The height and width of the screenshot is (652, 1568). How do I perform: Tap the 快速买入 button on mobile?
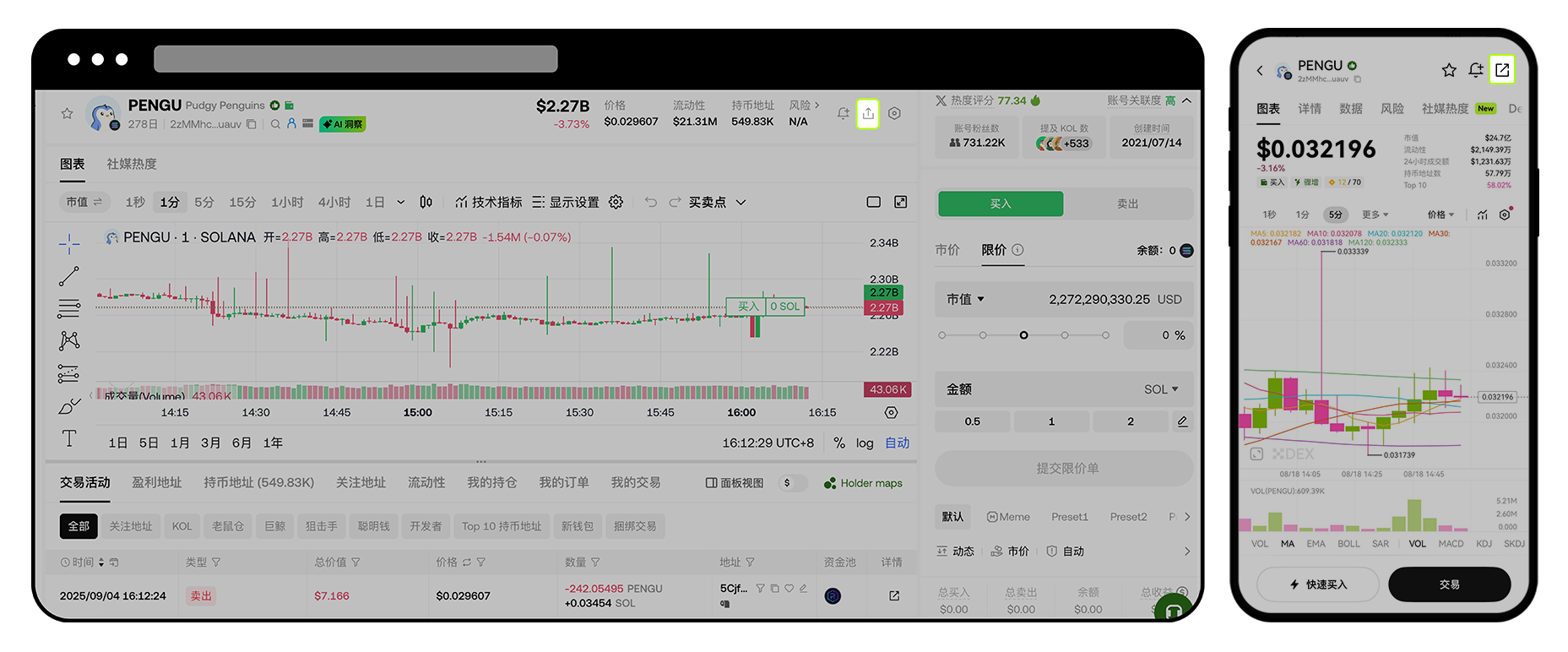[1318, 584]
